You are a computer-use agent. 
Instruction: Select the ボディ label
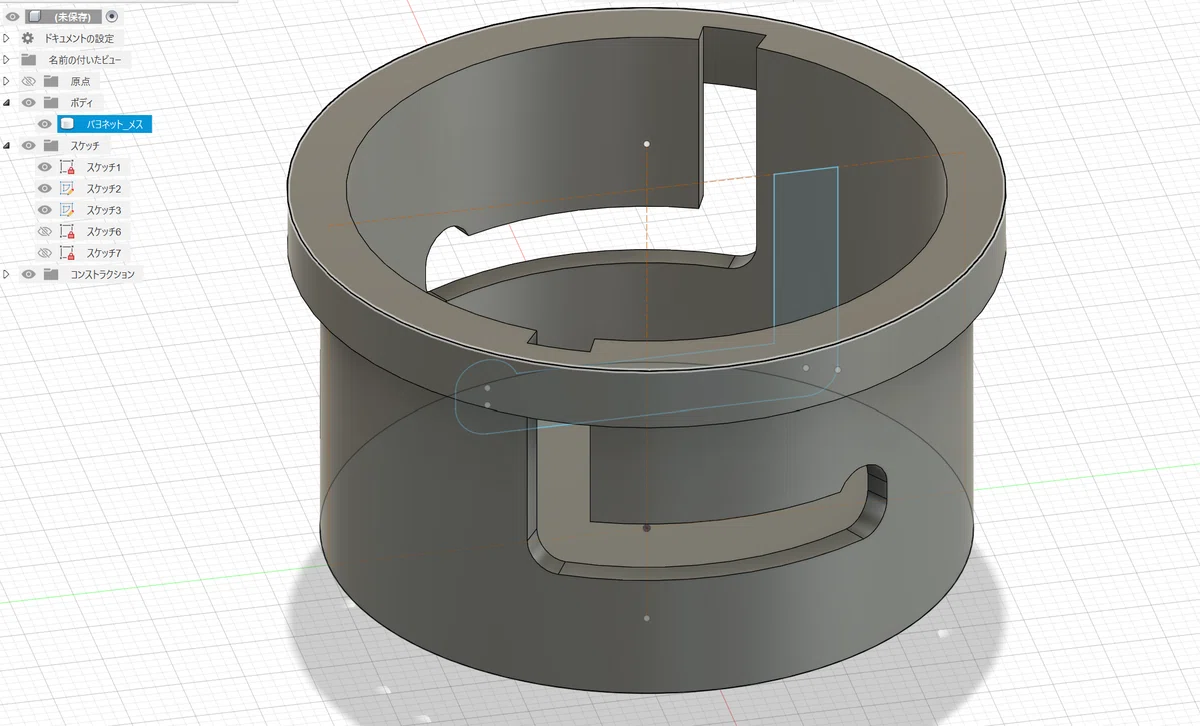click(81, 102)
